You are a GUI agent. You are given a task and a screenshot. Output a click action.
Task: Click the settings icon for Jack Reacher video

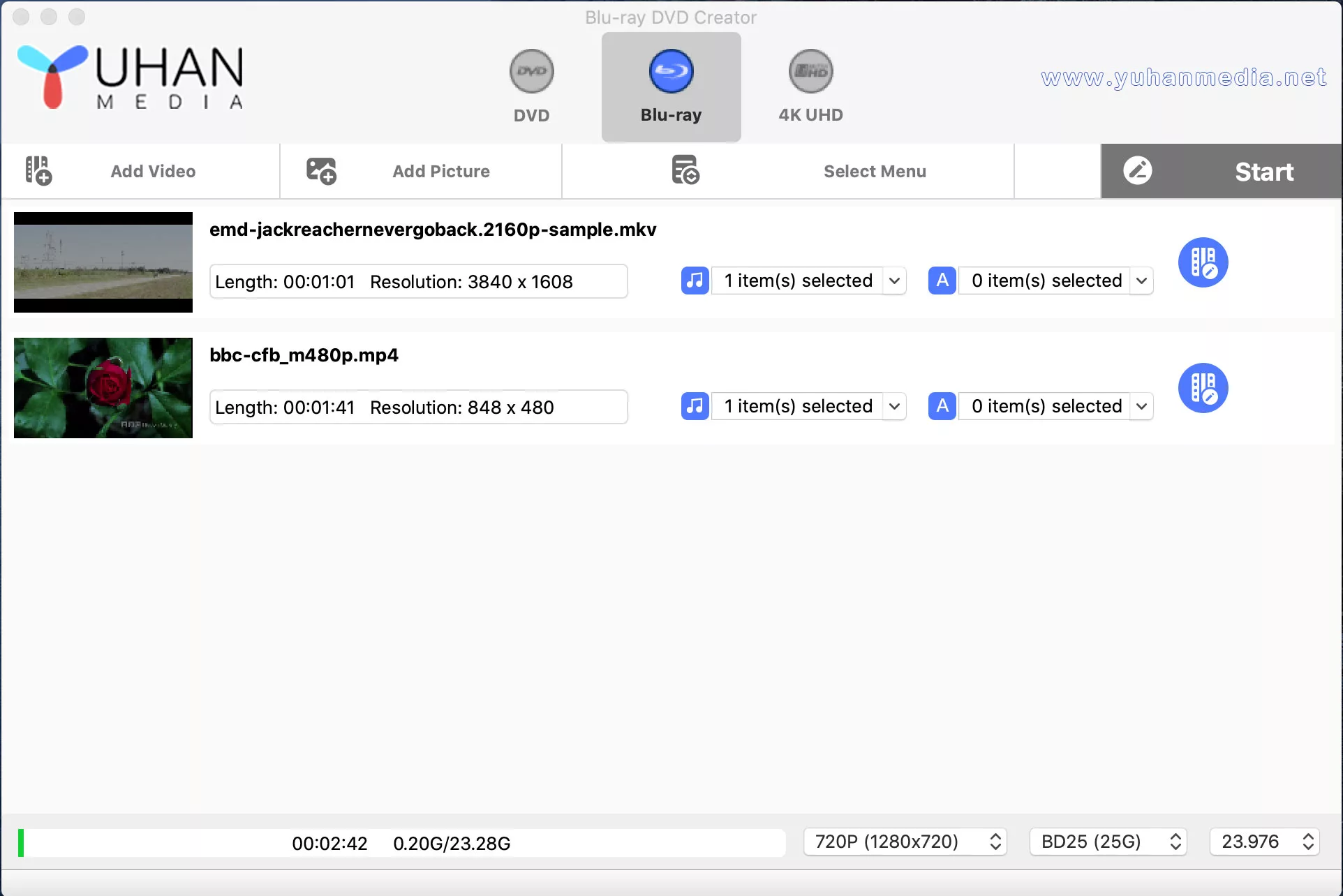(x=1204, y=262)
